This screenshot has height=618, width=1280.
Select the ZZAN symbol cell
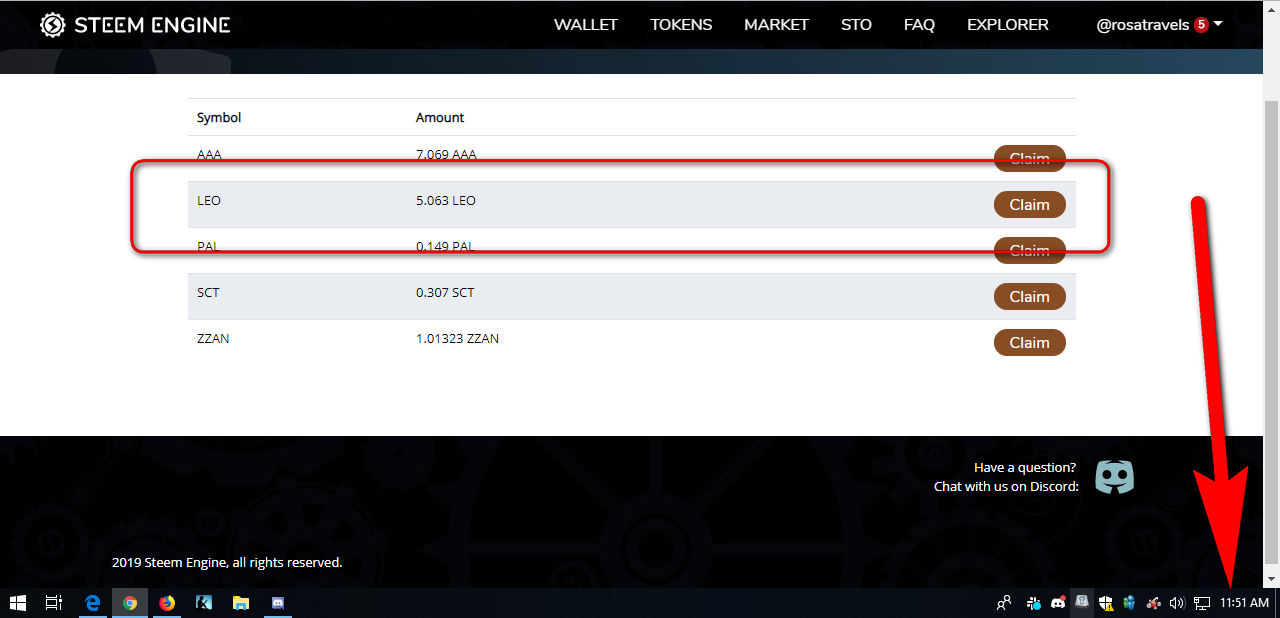(x=213, y=338)
